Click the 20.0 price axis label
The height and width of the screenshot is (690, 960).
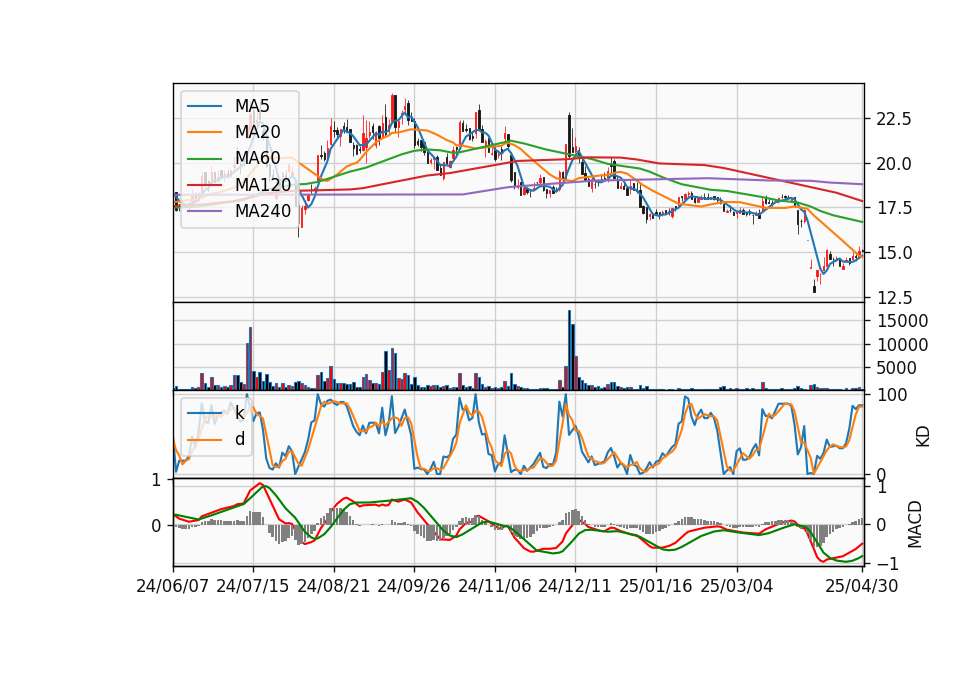[894, 163]
